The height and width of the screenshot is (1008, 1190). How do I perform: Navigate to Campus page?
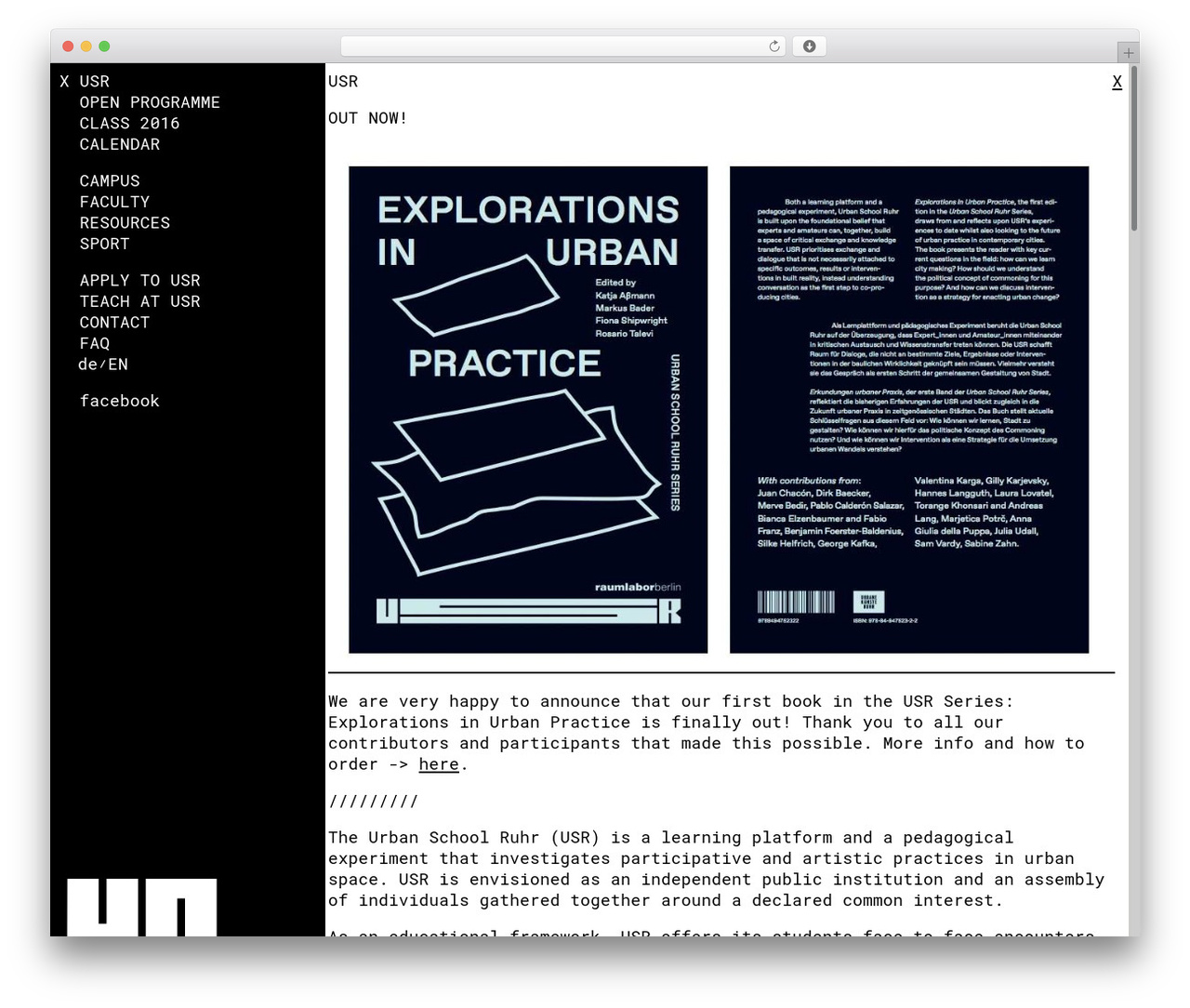[x=110, y=181]
